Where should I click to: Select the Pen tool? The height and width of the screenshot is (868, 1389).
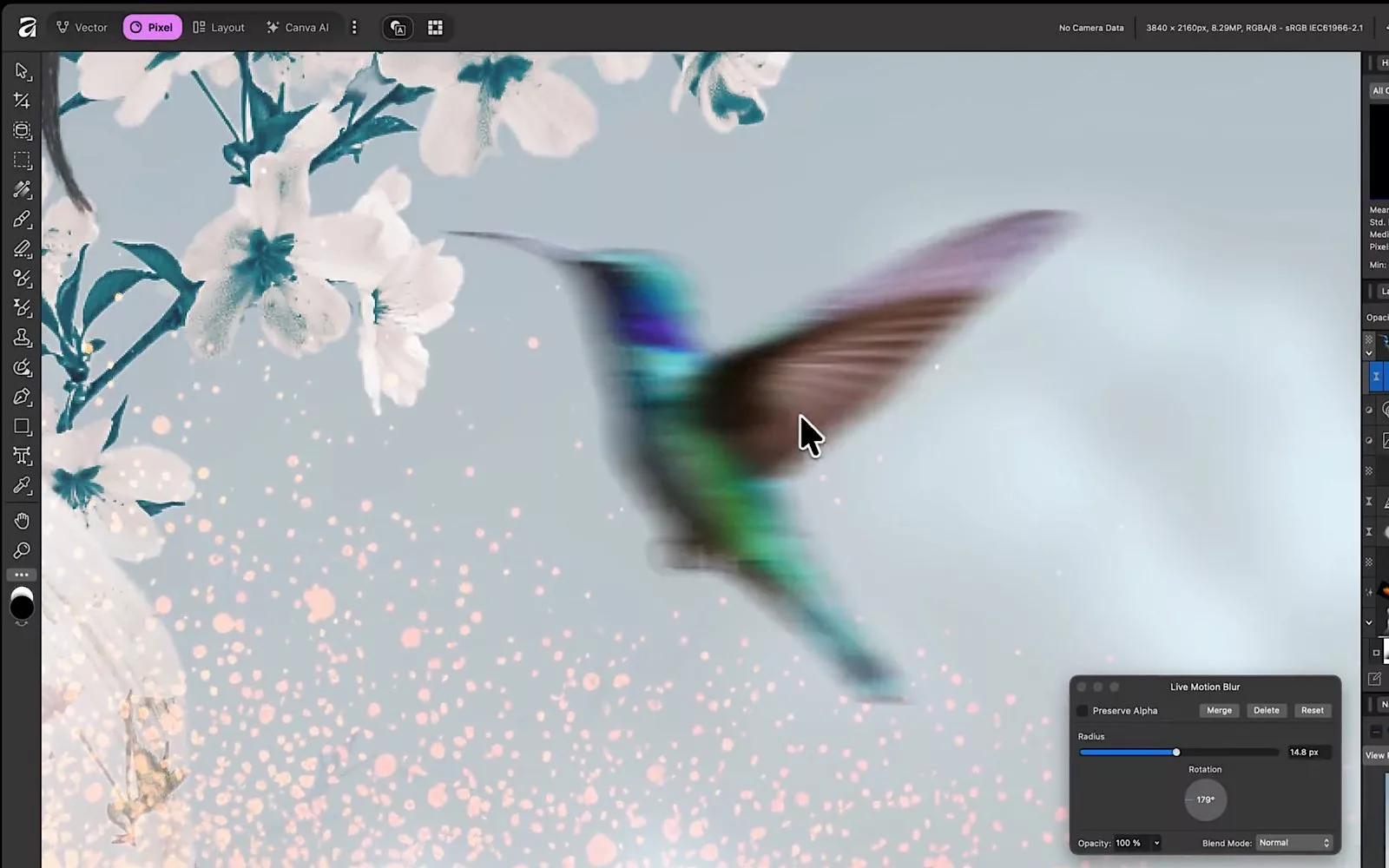[x=23, y=397]
